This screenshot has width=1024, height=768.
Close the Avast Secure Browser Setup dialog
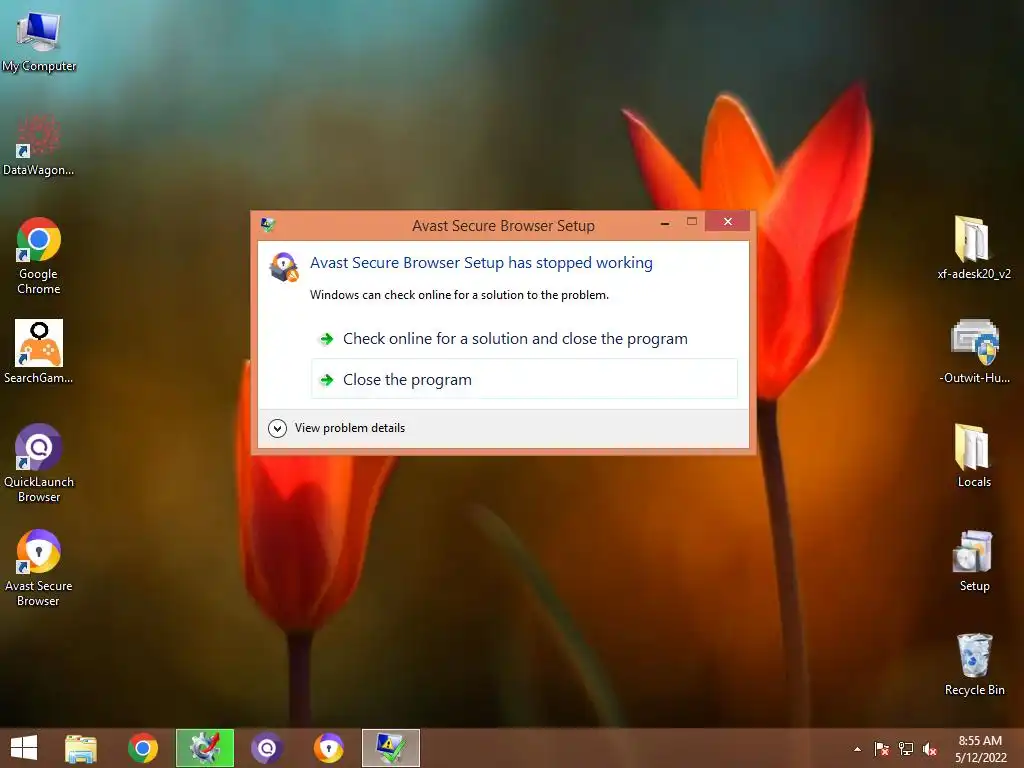point(728,222)
